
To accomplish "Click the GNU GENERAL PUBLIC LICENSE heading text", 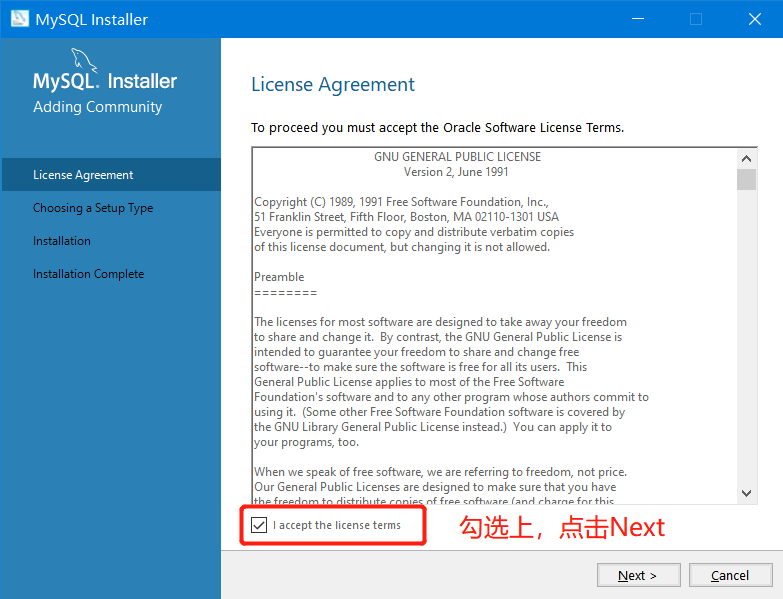I will 457,157.
